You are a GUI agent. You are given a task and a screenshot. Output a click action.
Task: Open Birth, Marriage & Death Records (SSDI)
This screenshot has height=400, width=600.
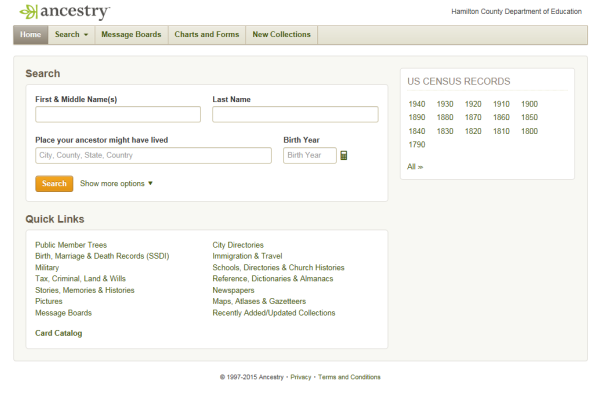pos(102,256)
